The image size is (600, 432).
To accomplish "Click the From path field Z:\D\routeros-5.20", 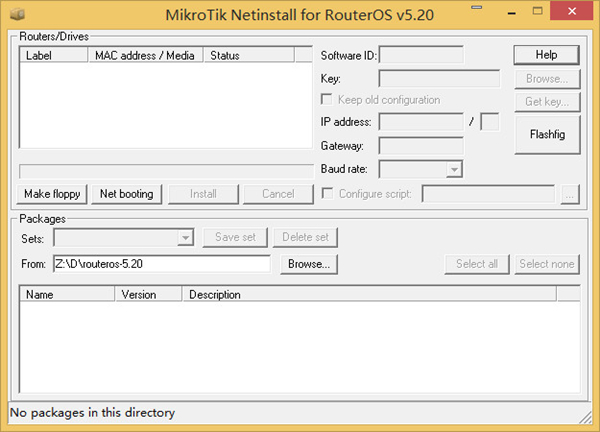I will pos(161,264).
